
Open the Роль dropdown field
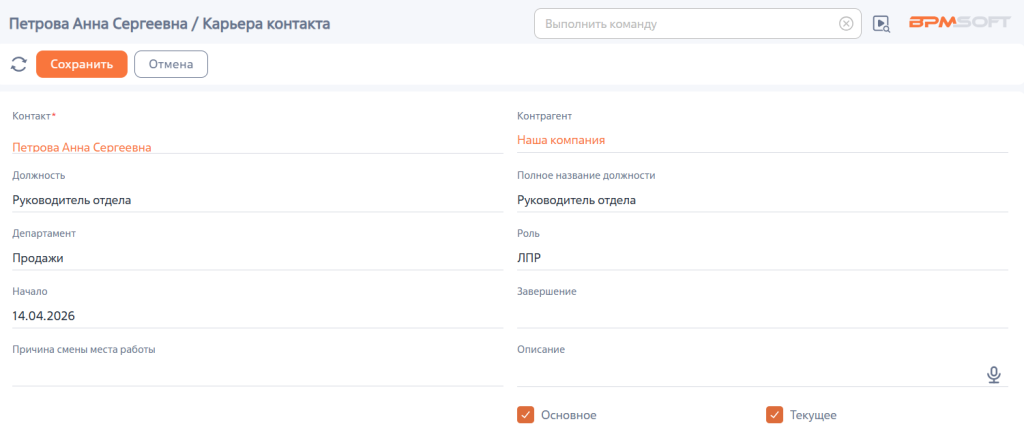763,259
